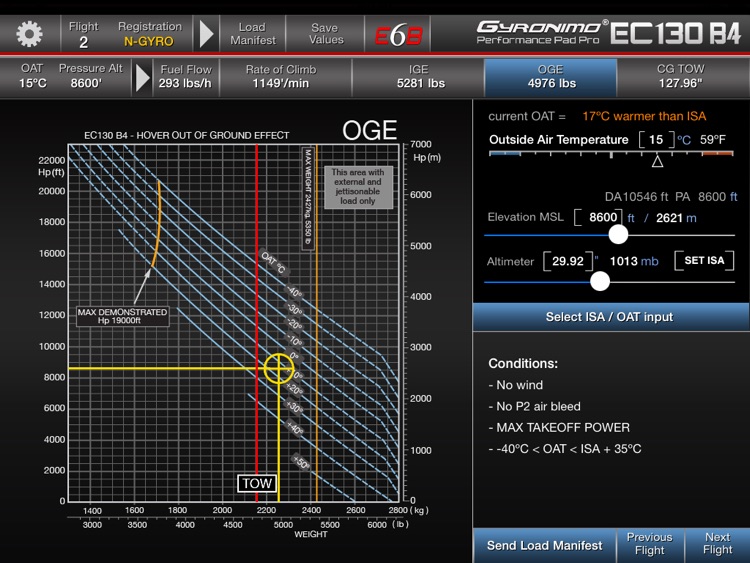Edit Elevation MSL 8600 ft field

click(598, 218)
